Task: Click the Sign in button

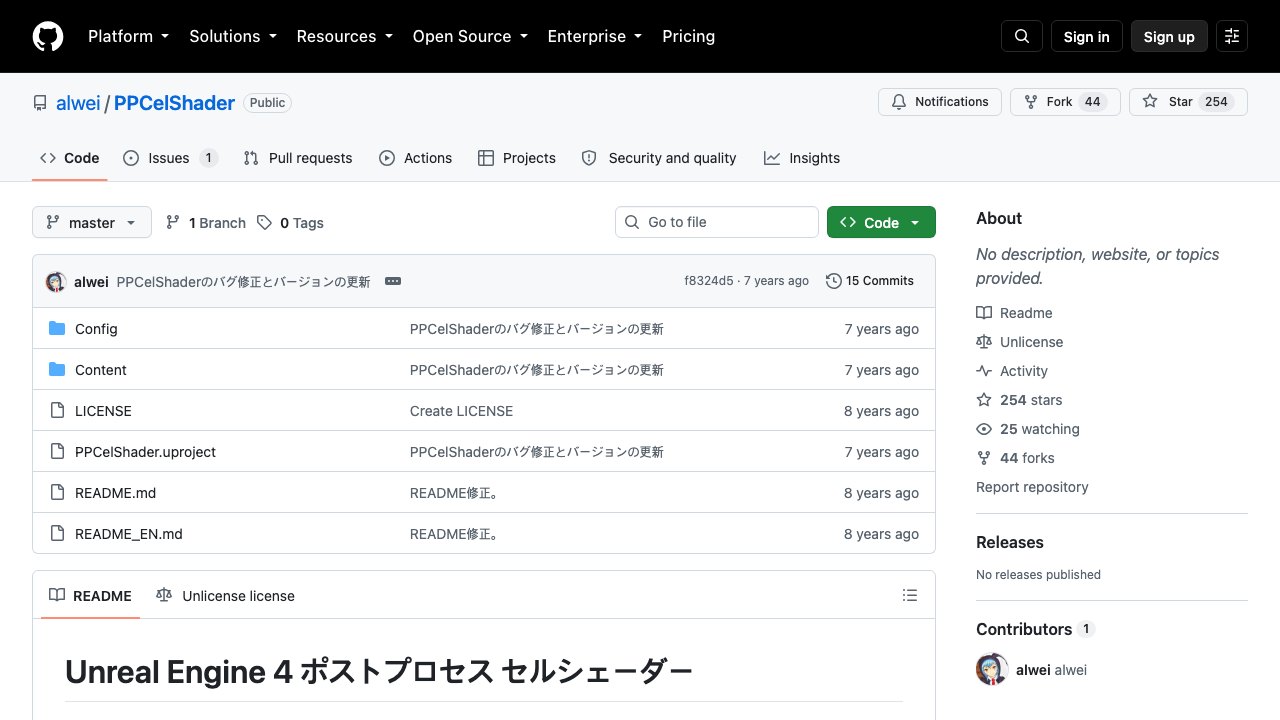Action: pos(1087,36)
